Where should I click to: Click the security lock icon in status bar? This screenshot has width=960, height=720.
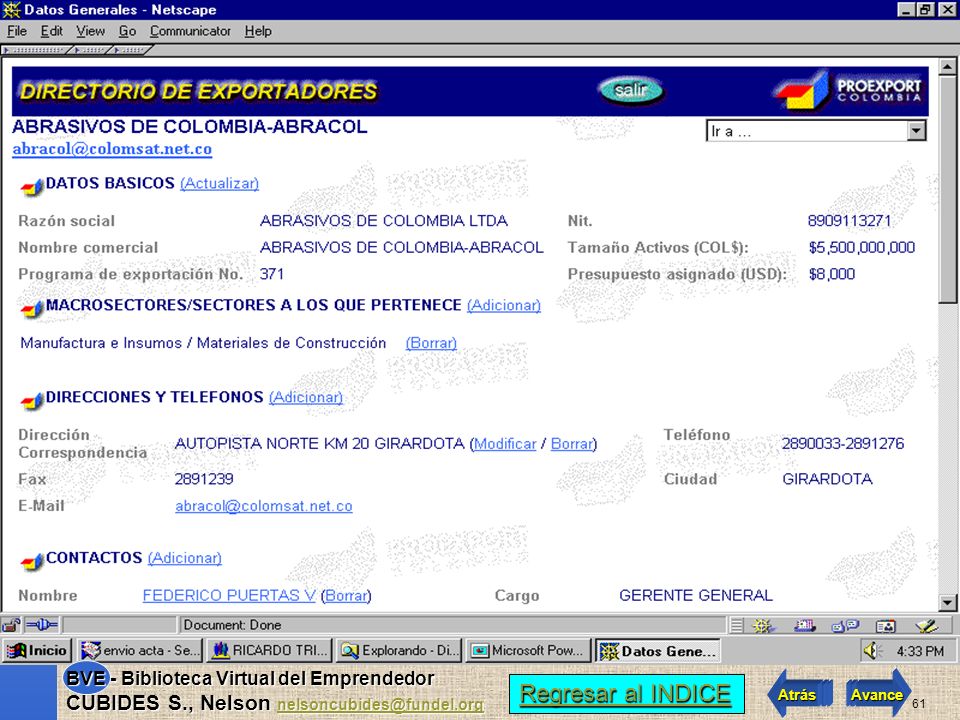point(11,625)
